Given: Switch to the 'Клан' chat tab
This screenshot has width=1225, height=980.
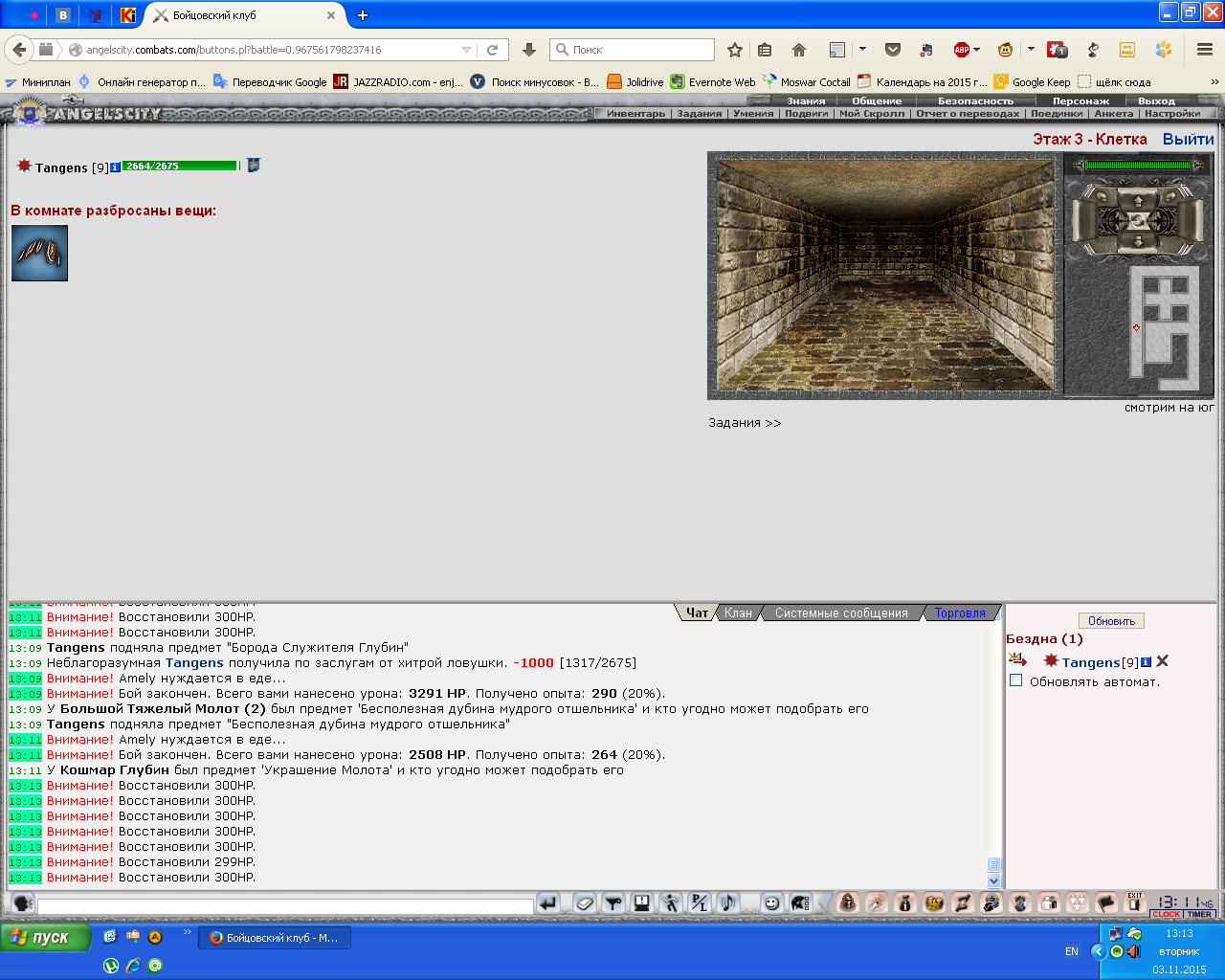Looking at the screenshot, I should 738,613.
